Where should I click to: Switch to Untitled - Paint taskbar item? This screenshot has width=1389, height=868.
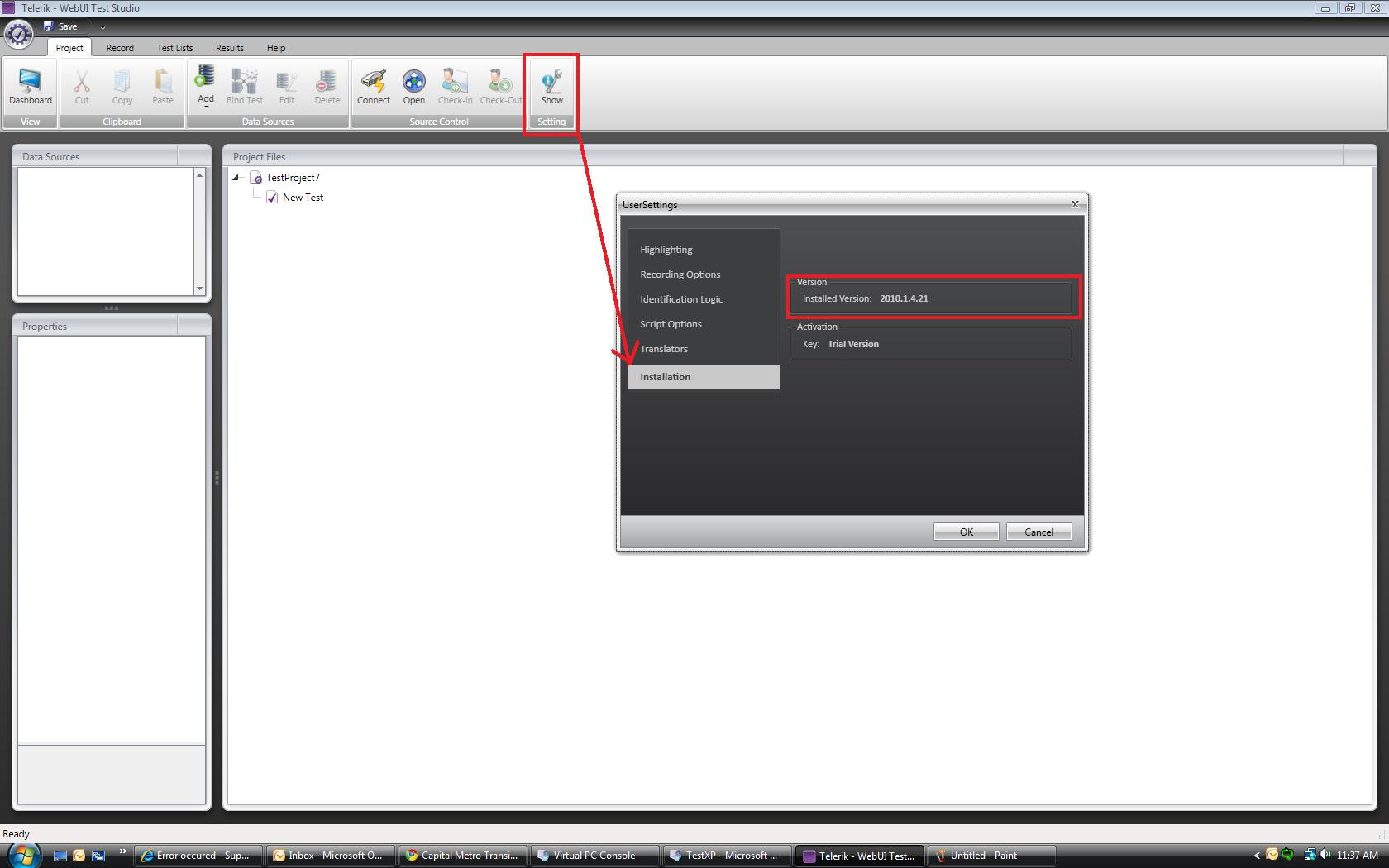coord(992,856)
